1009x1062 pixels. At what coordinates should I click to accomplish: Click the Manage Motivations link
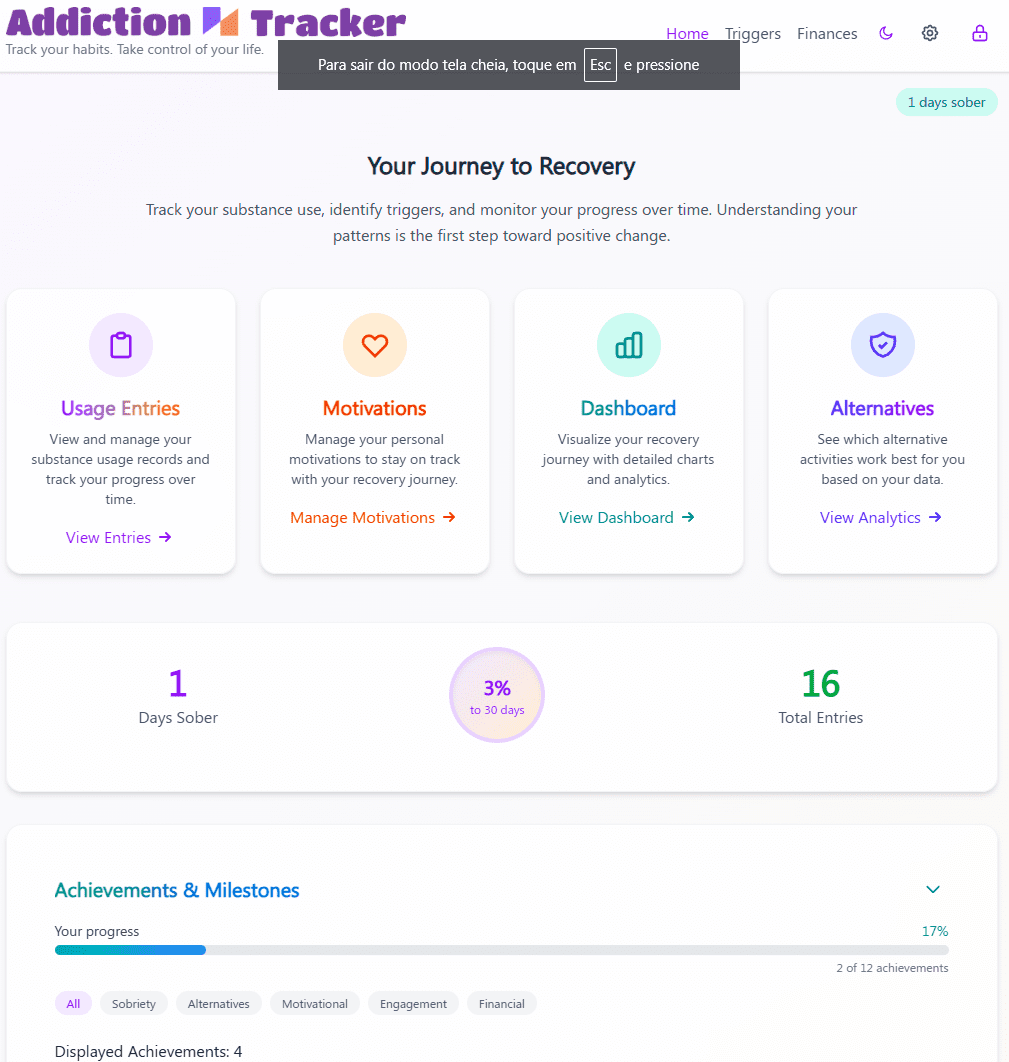pyautogui.click(x=372, y=517)
